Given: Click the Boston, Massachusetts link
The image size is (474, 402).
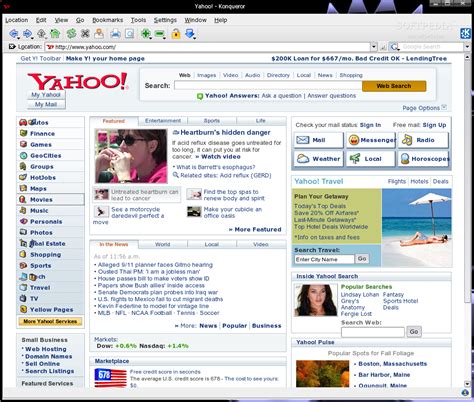Looking at the screenshot, I should click(393, 364).
